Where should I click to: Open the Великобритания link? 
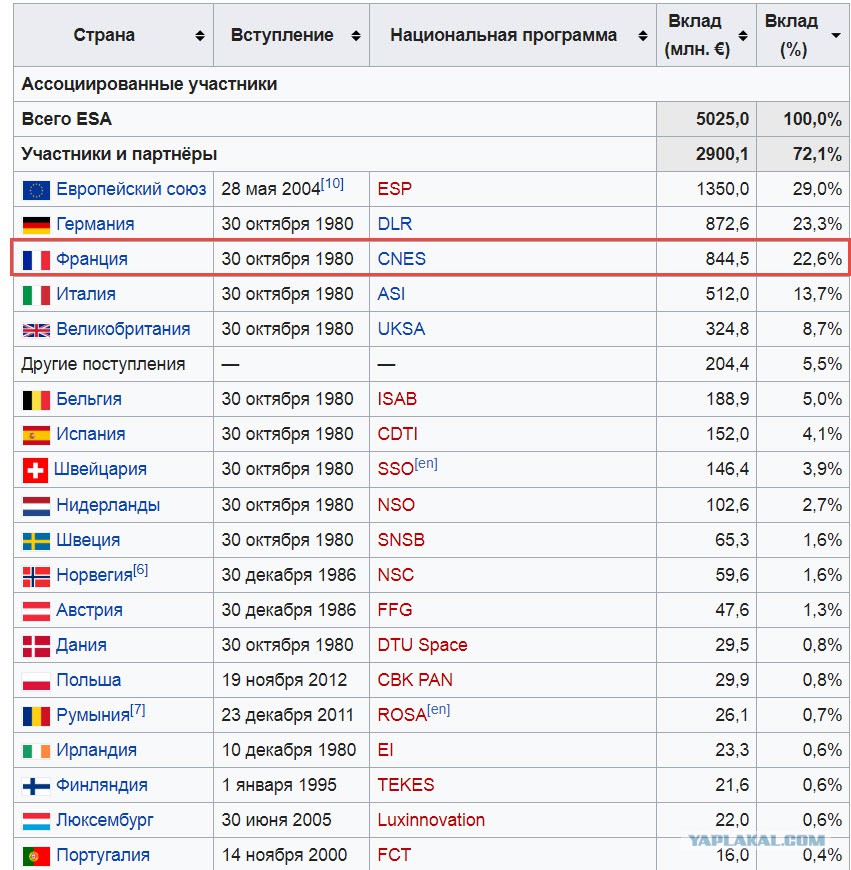point(123,330)
